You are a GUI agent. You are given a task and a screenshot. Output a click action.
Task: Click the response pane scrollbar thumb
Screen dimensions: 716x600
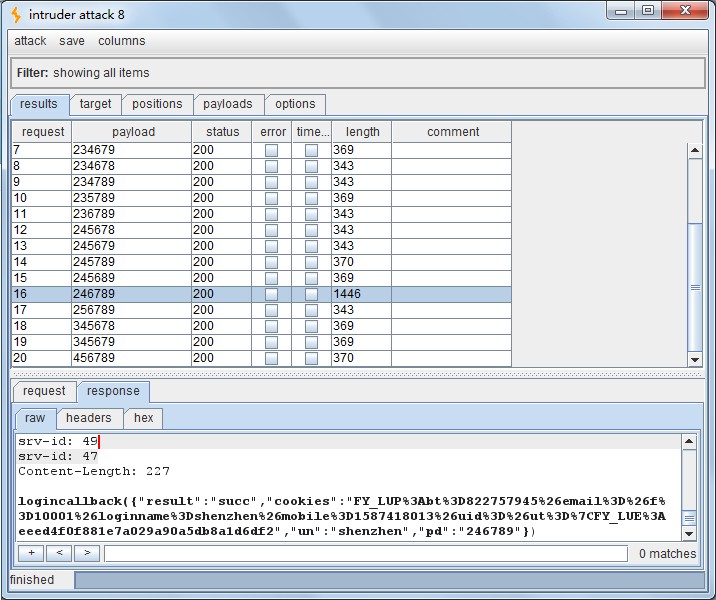689,518
